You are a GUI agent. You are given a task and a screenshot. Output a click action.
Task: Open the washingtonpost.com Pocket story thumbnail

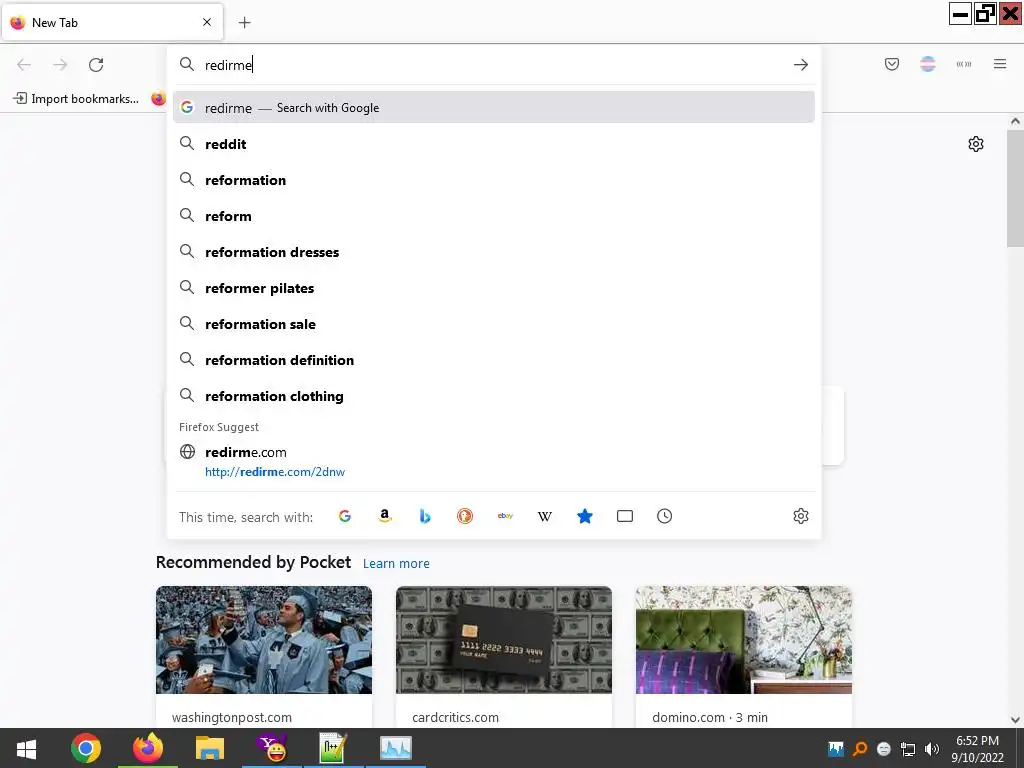(264, 640)
